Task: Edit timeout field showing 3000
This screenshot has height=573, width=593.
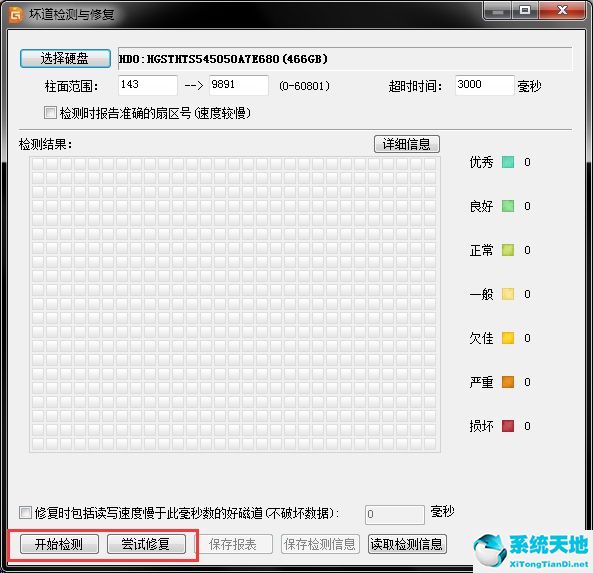Action: tap(484, 85)
